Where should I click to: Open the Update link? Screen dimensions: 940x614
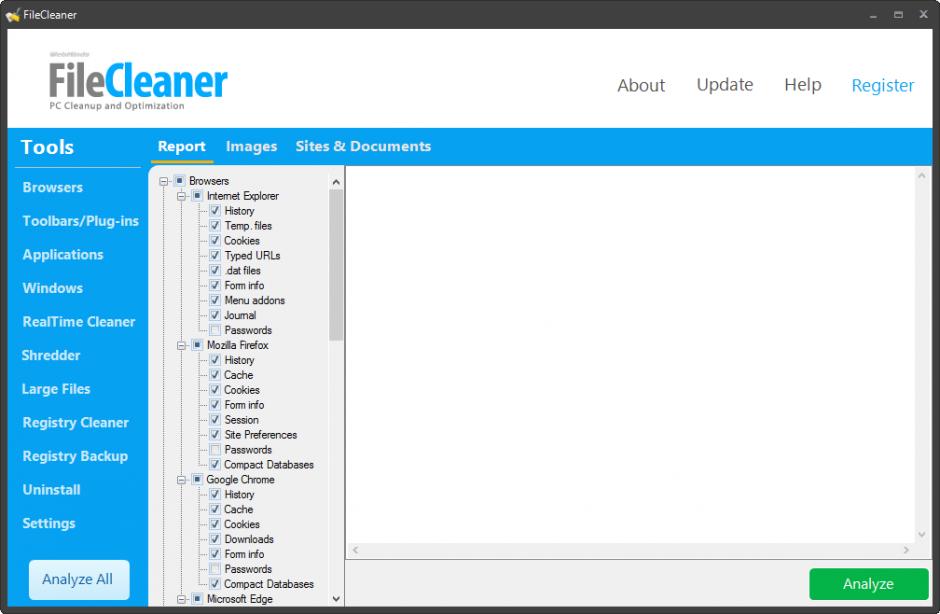(724, 85)
